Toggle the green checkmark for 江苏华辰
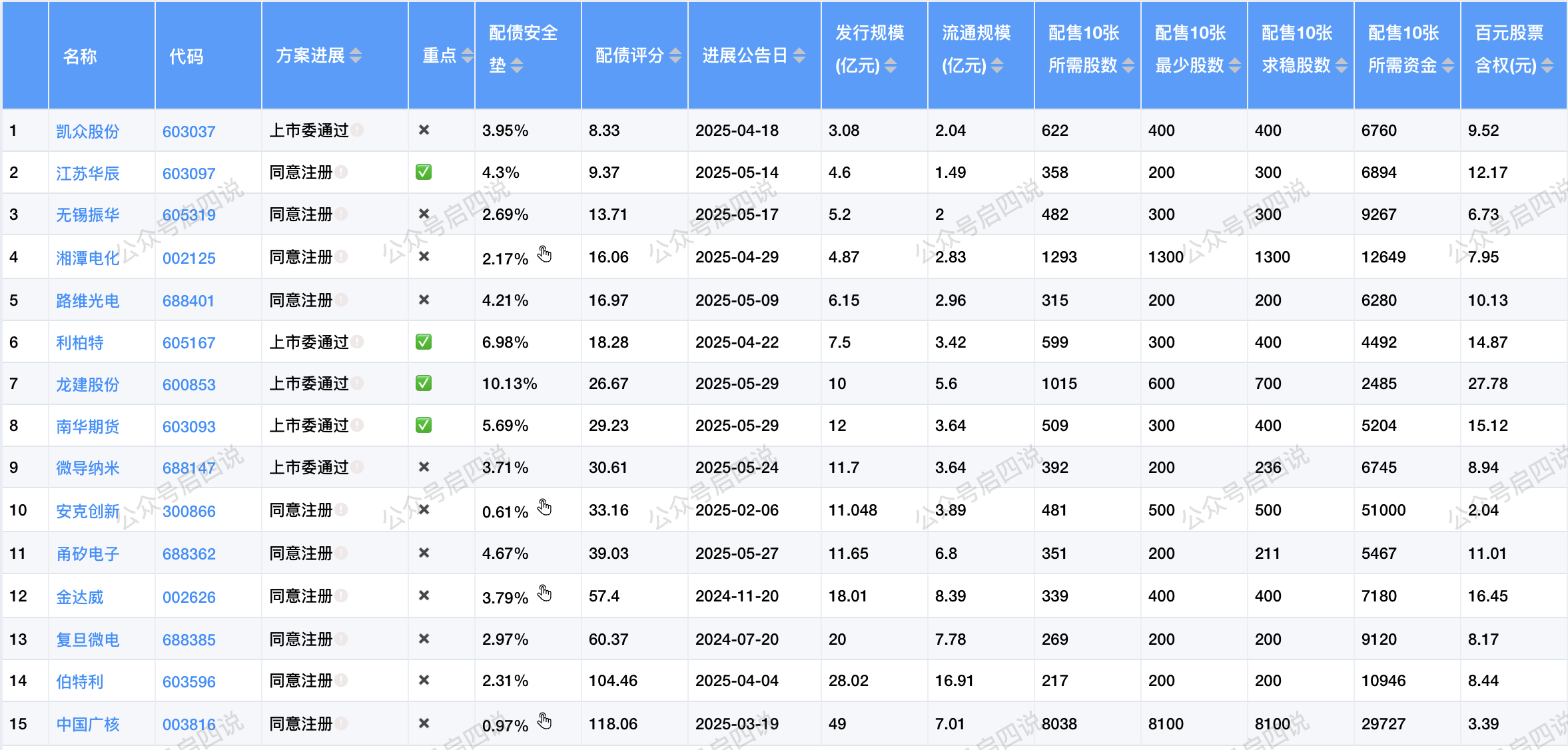The height and width of the screenshot is (750, 1568). point(424,172)
